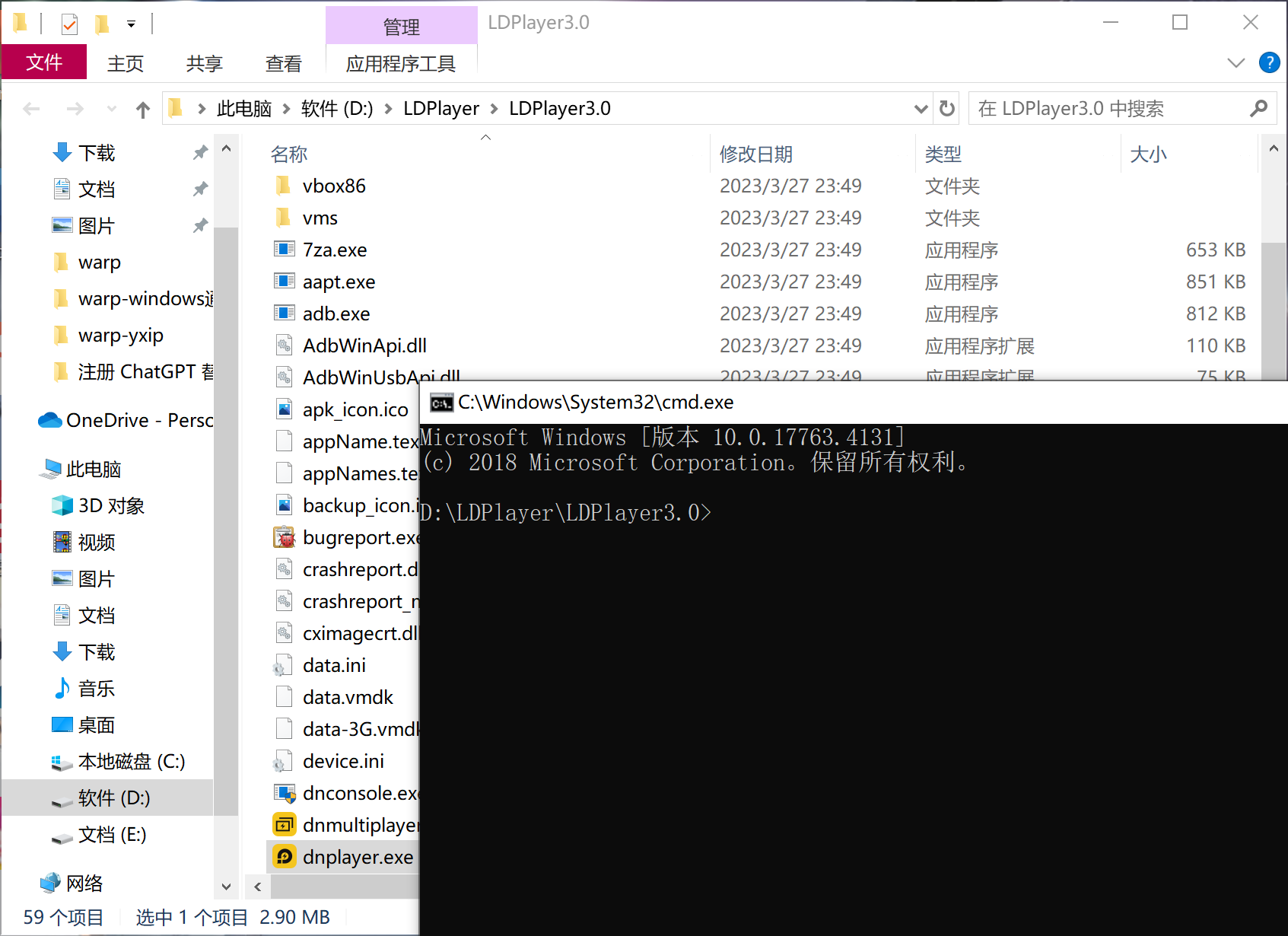Click the LDPlayer3.0 search input field
1288x936 pixels.
coord(1111,109)
